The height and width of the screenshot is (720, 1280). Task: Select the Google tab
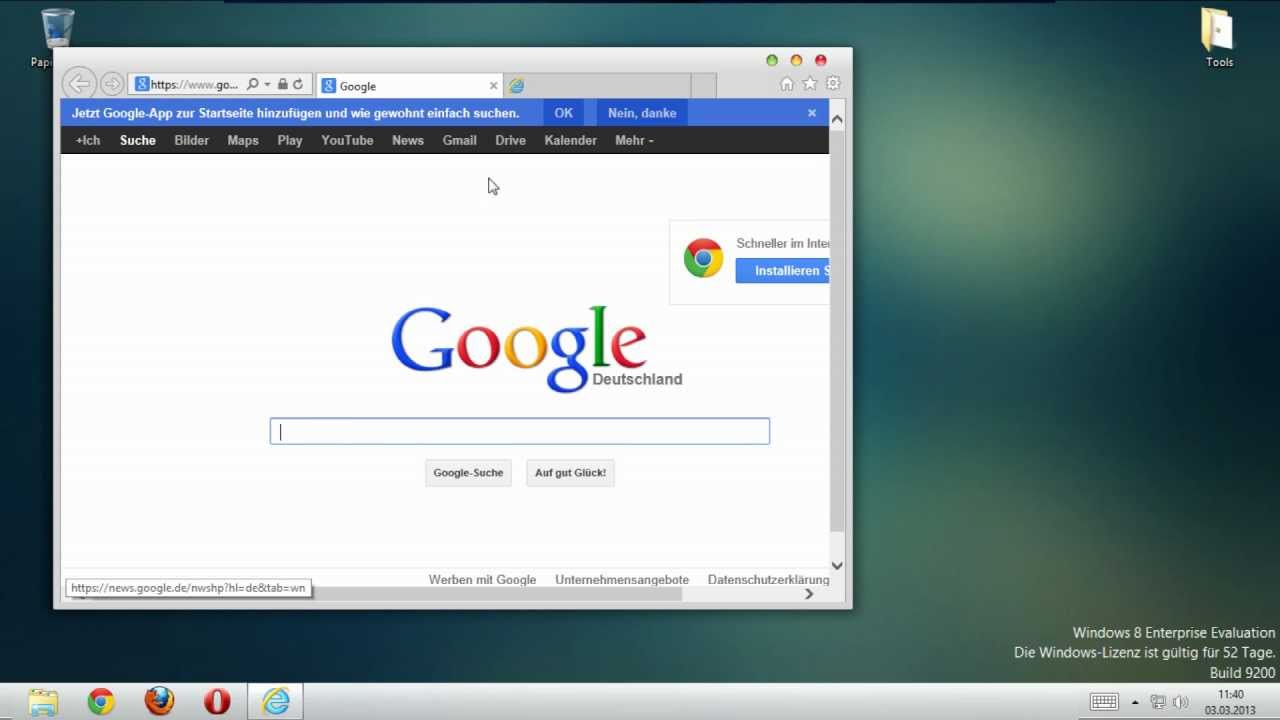[x=408, y=86]
